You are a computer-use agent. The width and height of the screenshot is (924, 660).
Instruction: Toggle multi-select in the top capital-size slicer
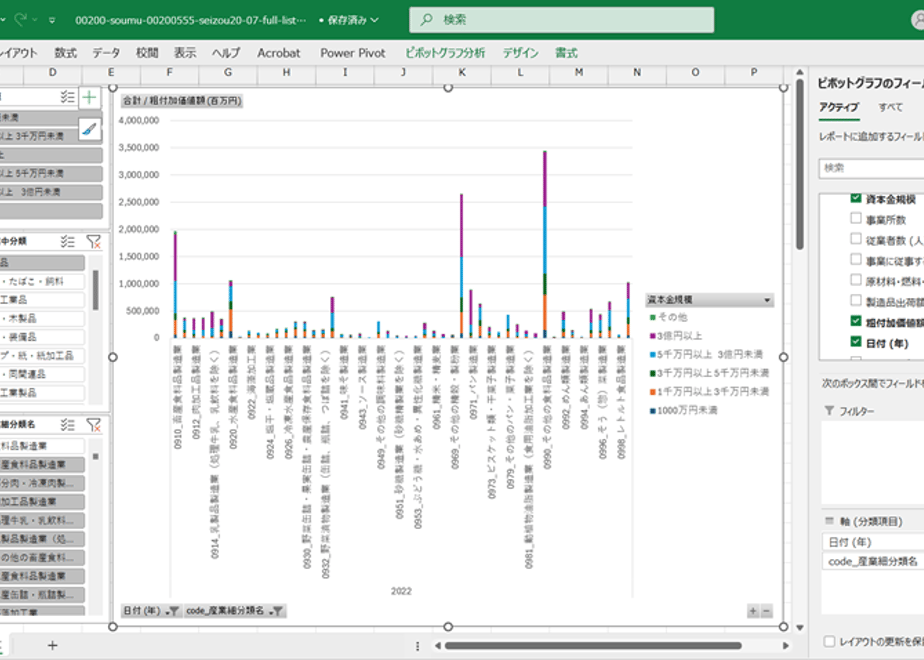click(x=67, y=97)
